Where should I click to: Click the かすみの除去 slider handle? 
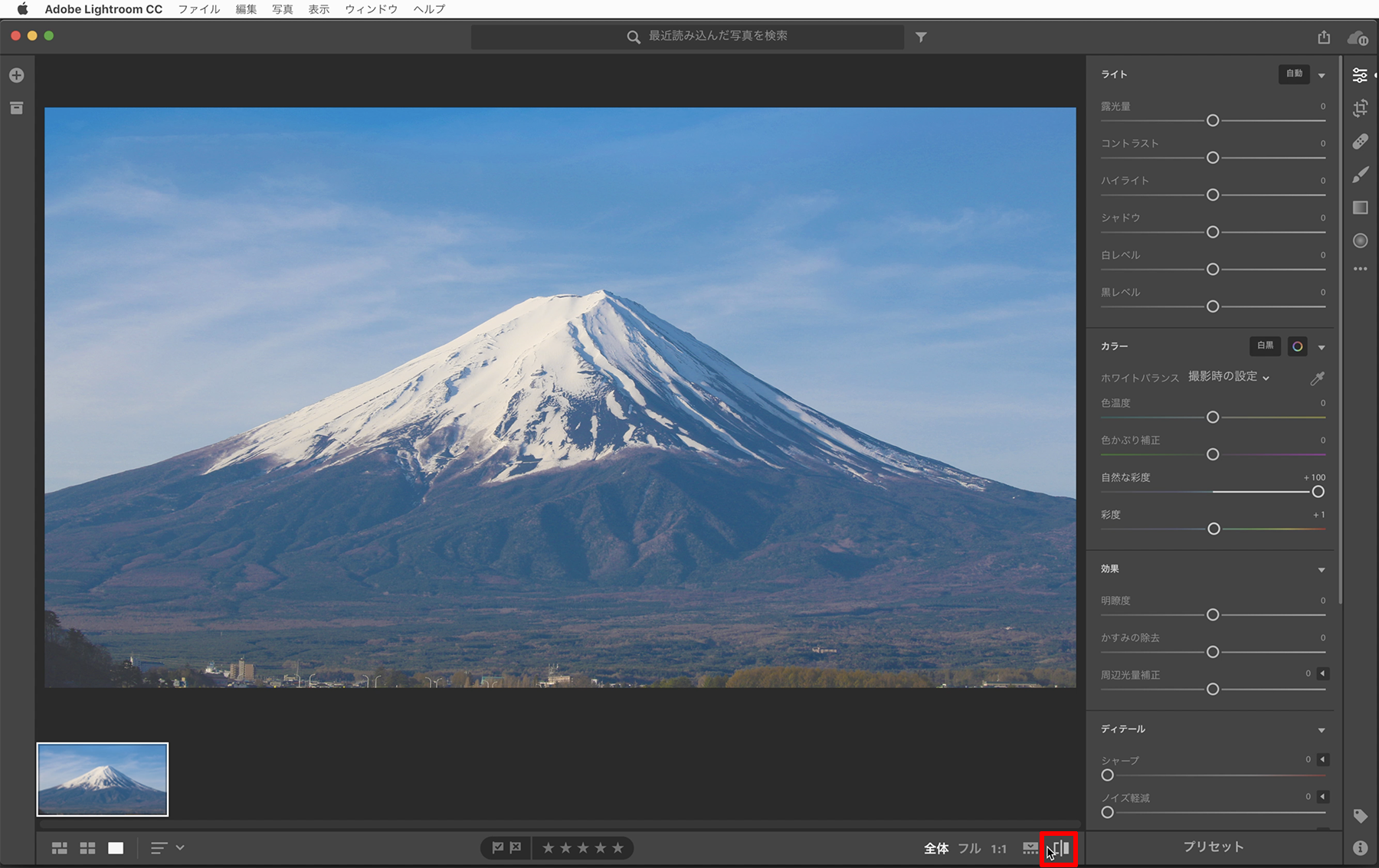tap(1213, 652)
